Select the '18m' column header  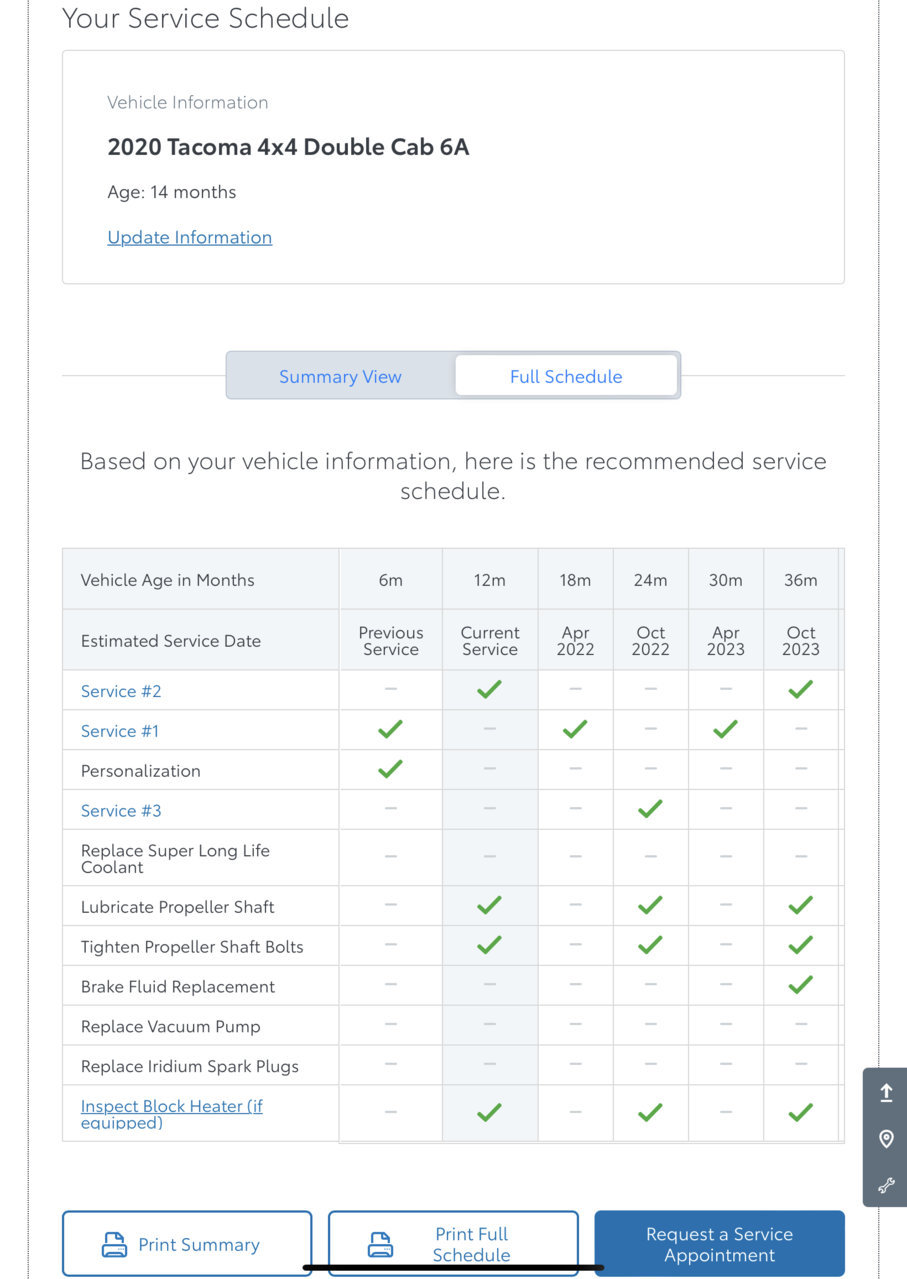(x=575, y=580)
